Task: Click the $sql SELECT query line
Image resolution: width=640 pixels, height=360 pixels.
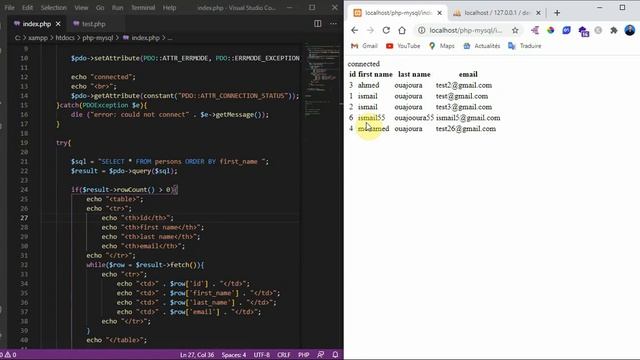Action: click(x=170, y=162)
